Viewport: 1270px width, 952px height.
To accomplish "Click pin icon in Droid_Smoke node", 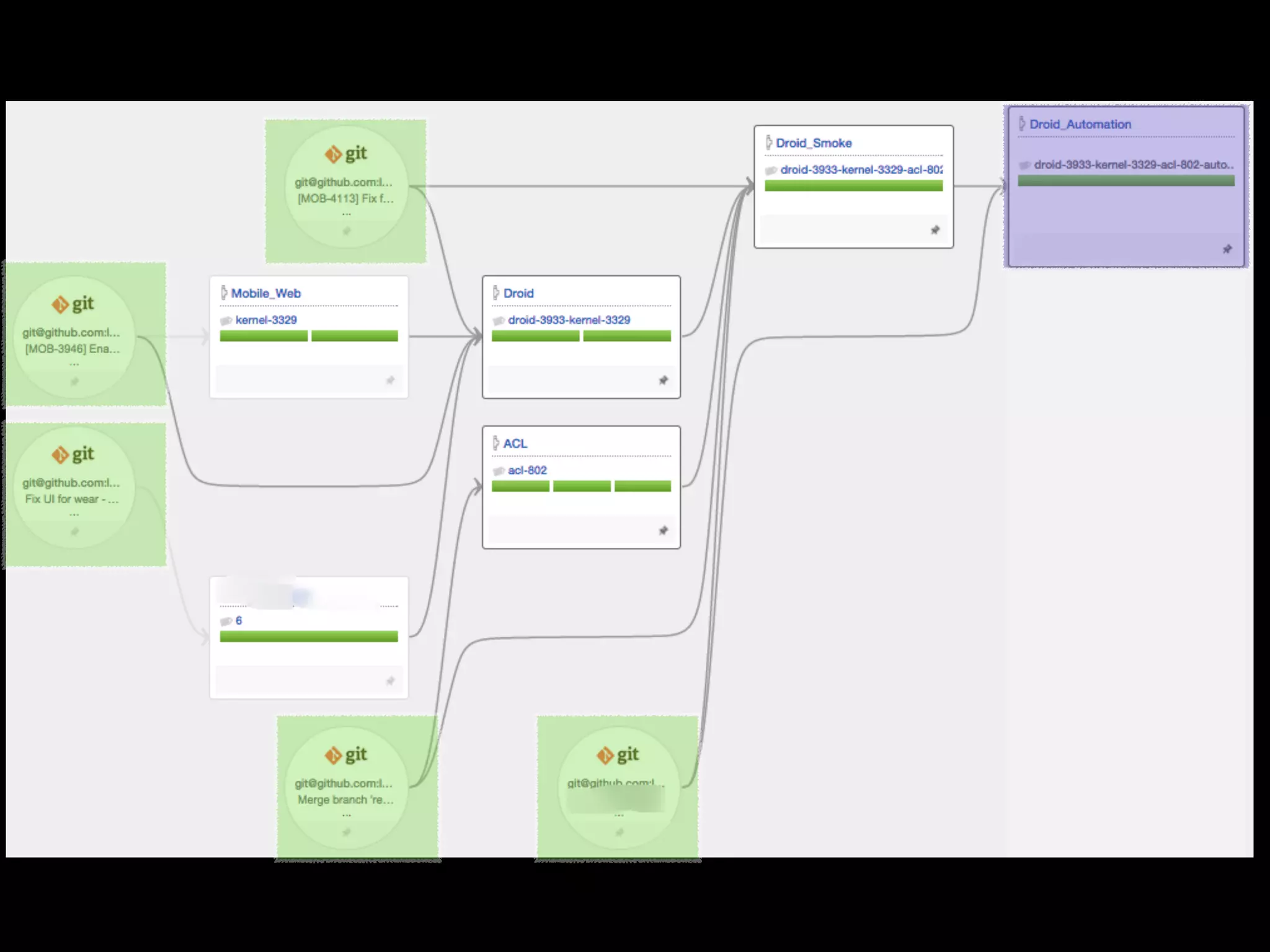I will click(935, 230).
